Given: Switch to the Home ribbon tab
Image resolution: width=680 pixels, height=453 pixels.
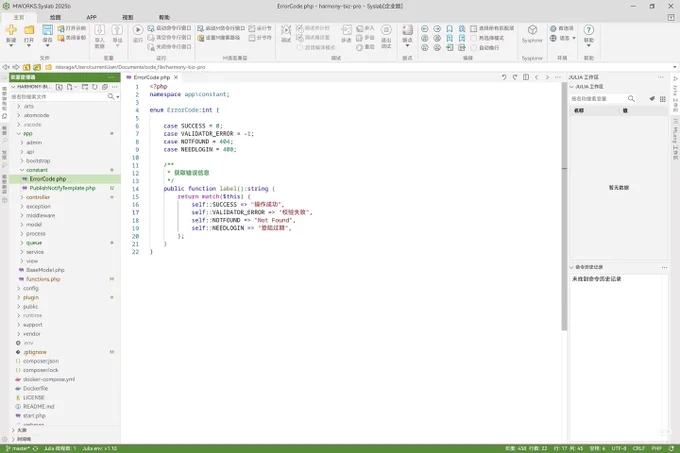Looking at the screenshot, I should pyautogui.click(x=19, y=17).
